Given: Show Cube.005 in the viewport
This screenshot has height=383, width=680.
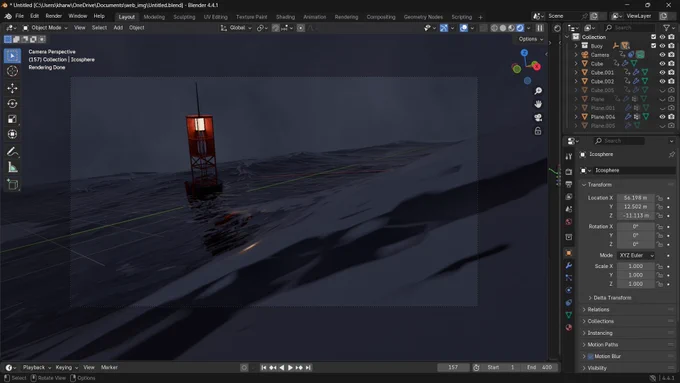Looking at the screenshot, I should tap(662, 90).
